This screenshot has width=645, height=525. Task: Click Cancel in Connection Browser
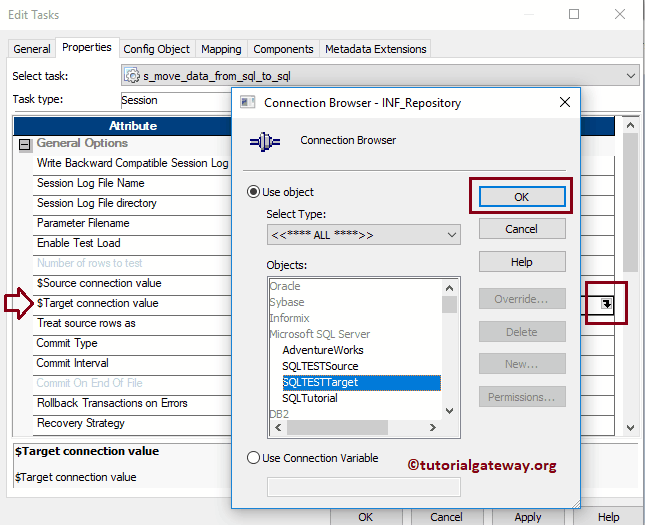pos(522,229)
